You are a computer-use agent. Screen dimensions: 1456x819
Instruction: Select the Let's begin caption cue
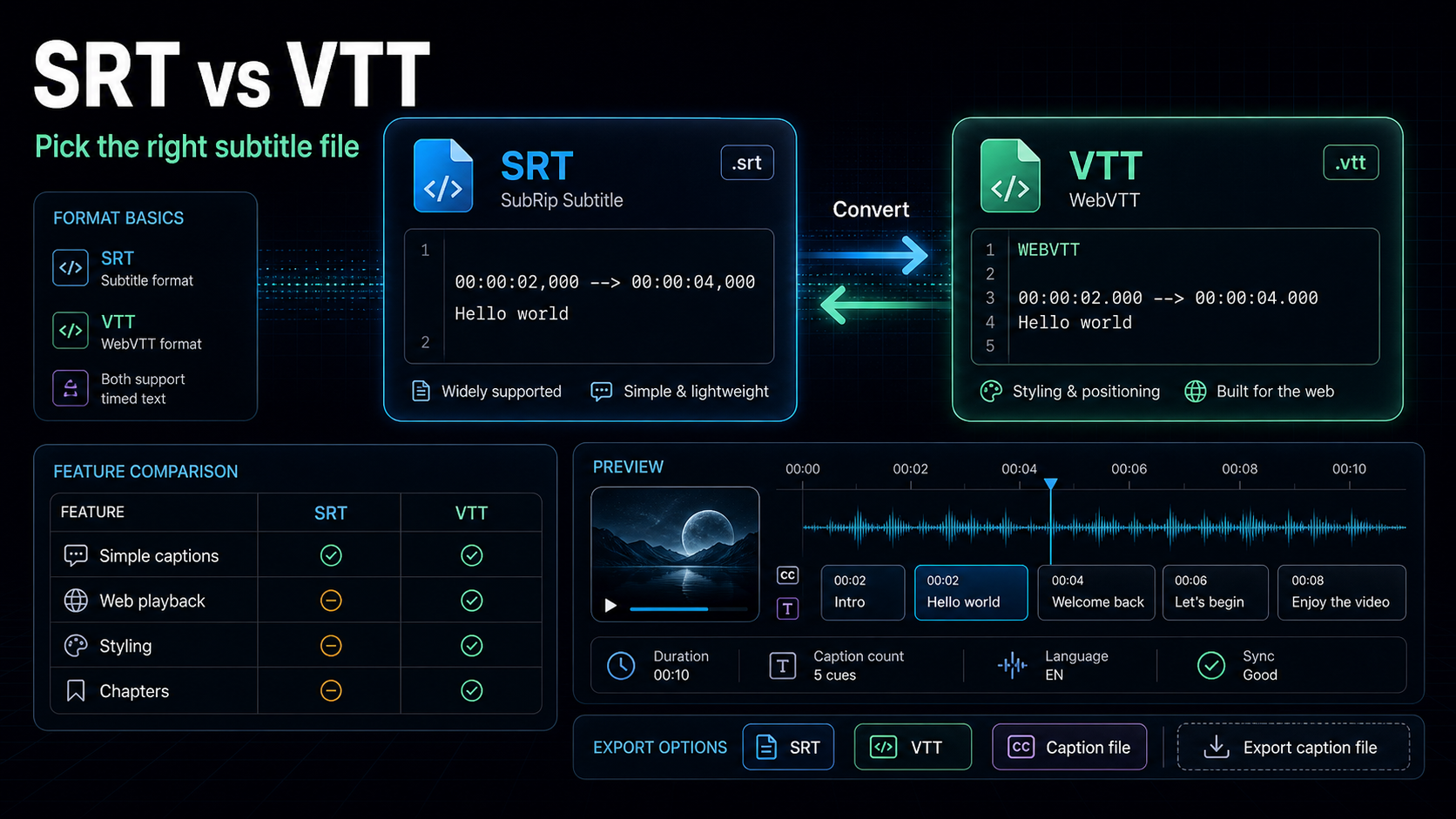click(1216, 593)
